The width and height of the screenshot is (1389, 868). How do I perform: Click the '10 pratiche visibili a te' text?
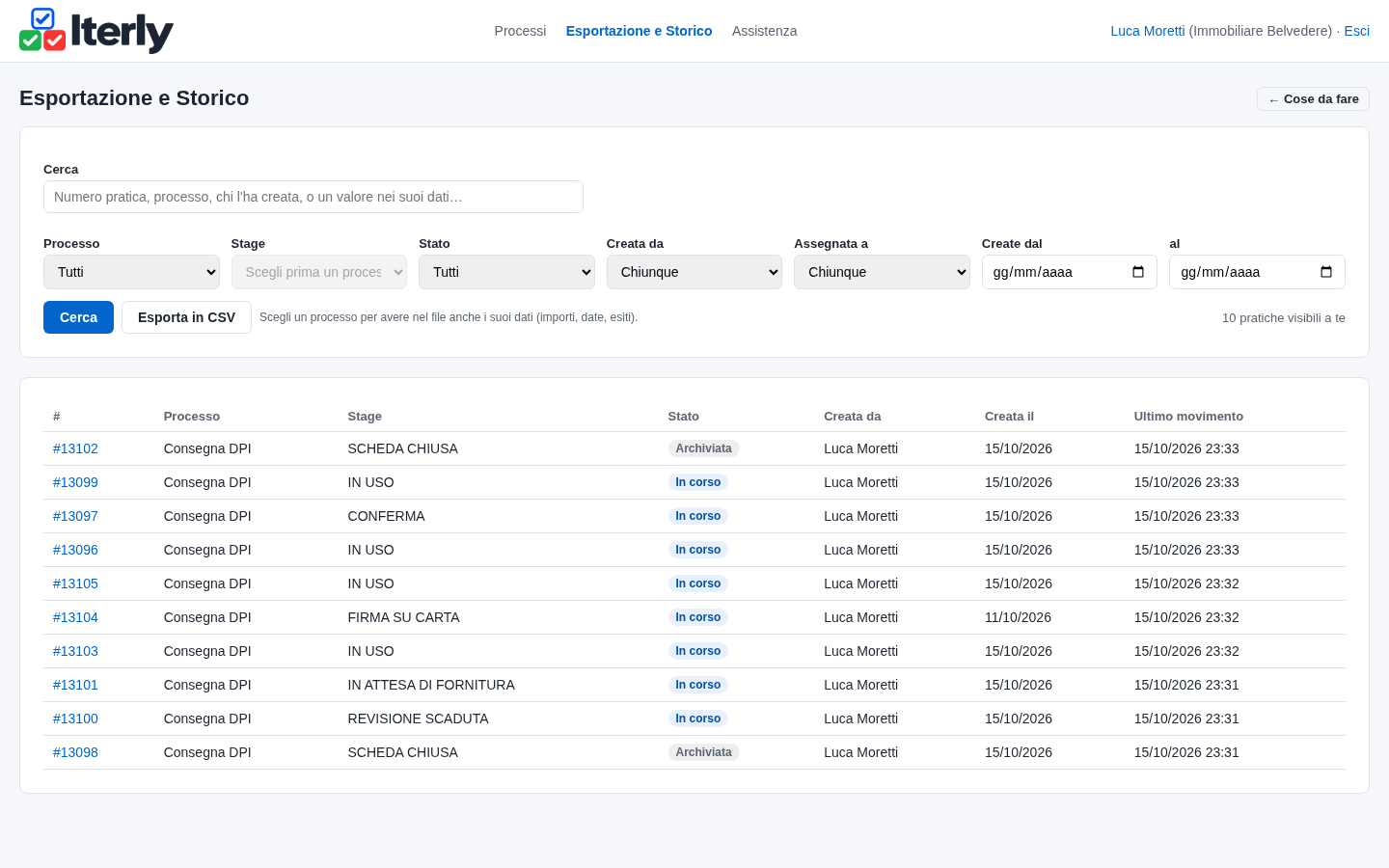tap(1284, 317)
